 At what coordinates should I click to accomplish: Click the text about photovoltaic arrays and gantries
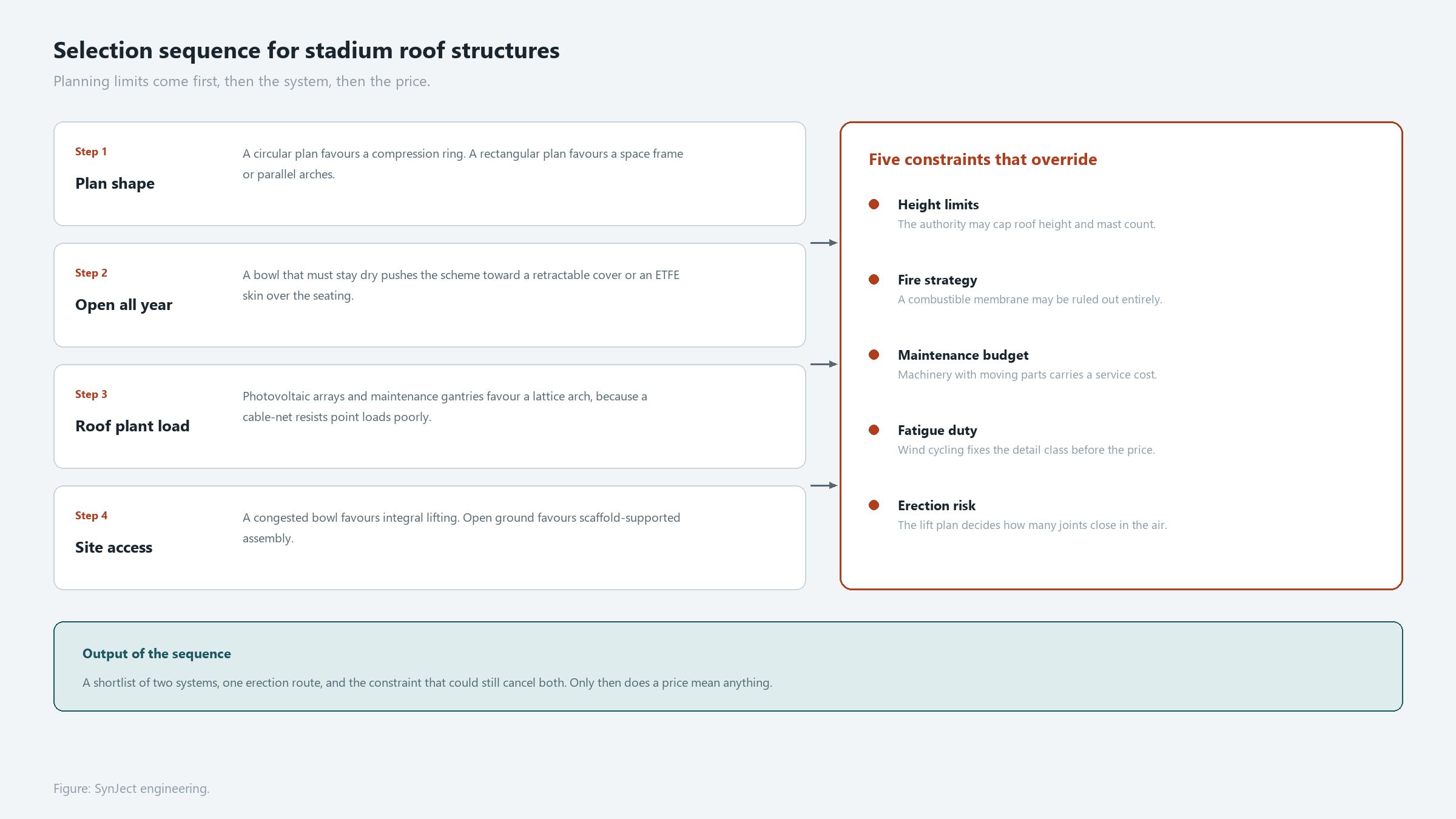click(x=445, y=406)
